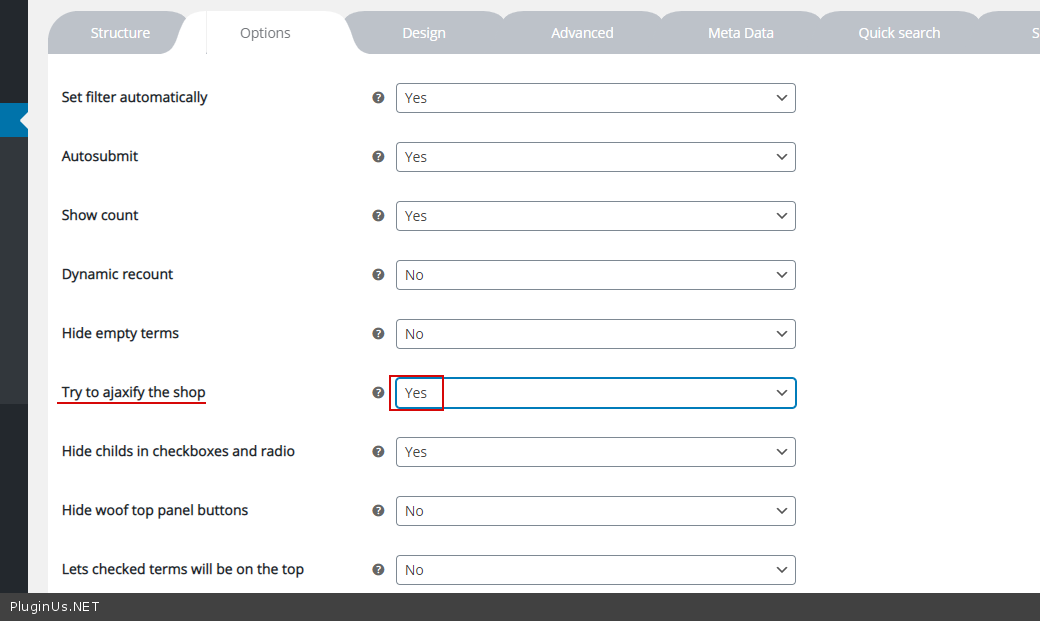Screen dimensions: 1040x621
Task: Open the Set filter automatically dropdown
Action: pos(595,98)
